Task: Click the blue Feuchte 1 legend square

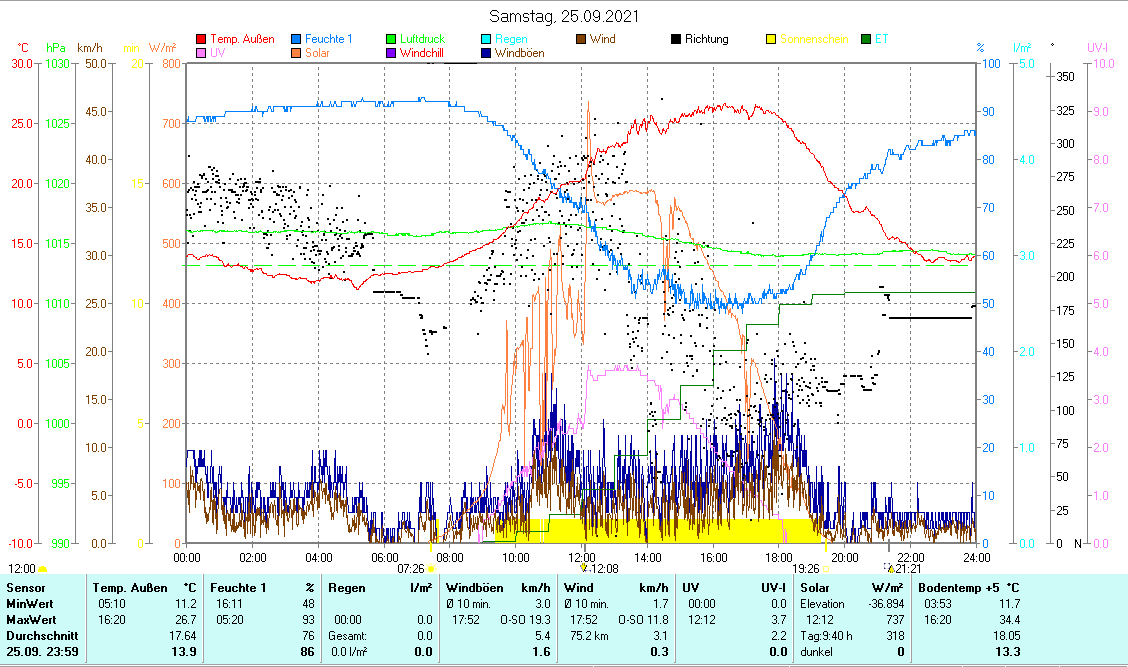Action: click(x=297, y=40)
